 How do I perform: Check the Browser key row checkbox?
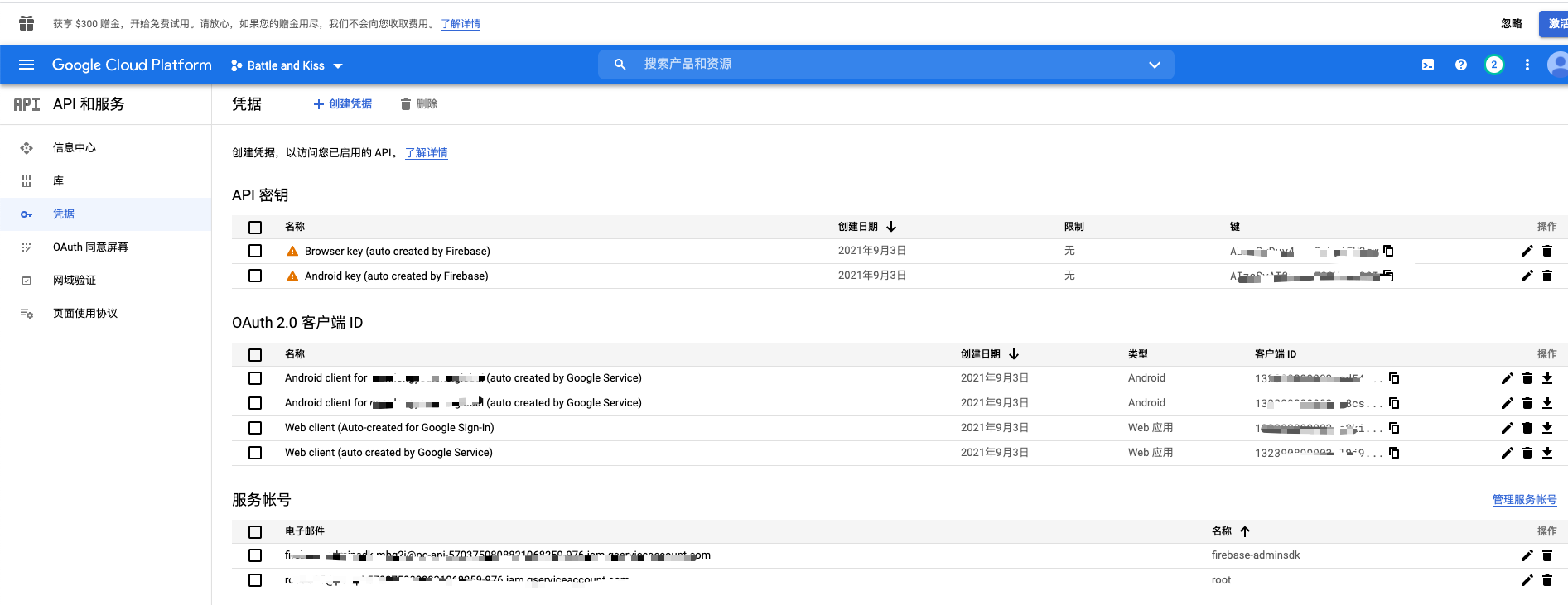pyautogui.click(x=255, y=251)
